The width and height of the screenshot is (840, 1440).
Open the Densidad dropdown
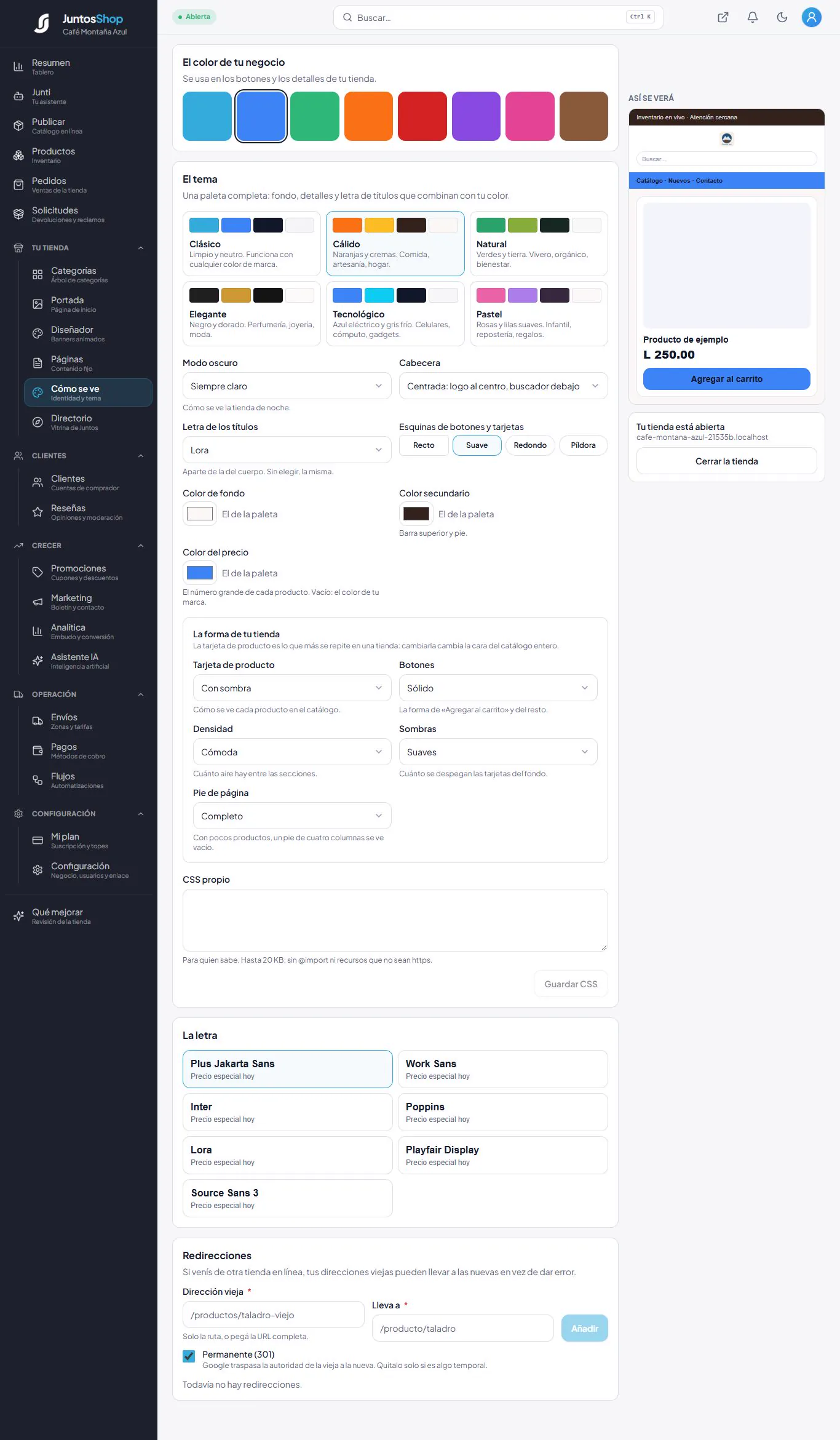tap(292, 752)
